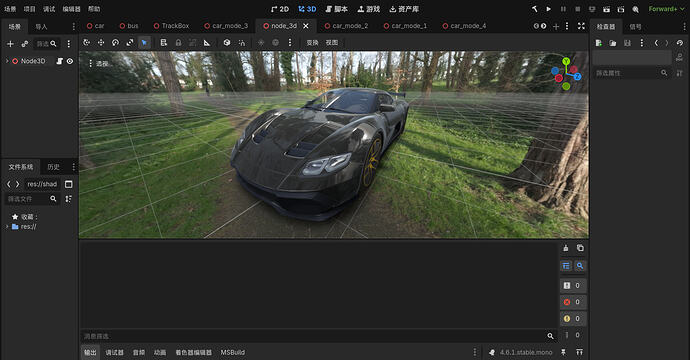Load existing resource folder icon in Inspector

(613, 43)
